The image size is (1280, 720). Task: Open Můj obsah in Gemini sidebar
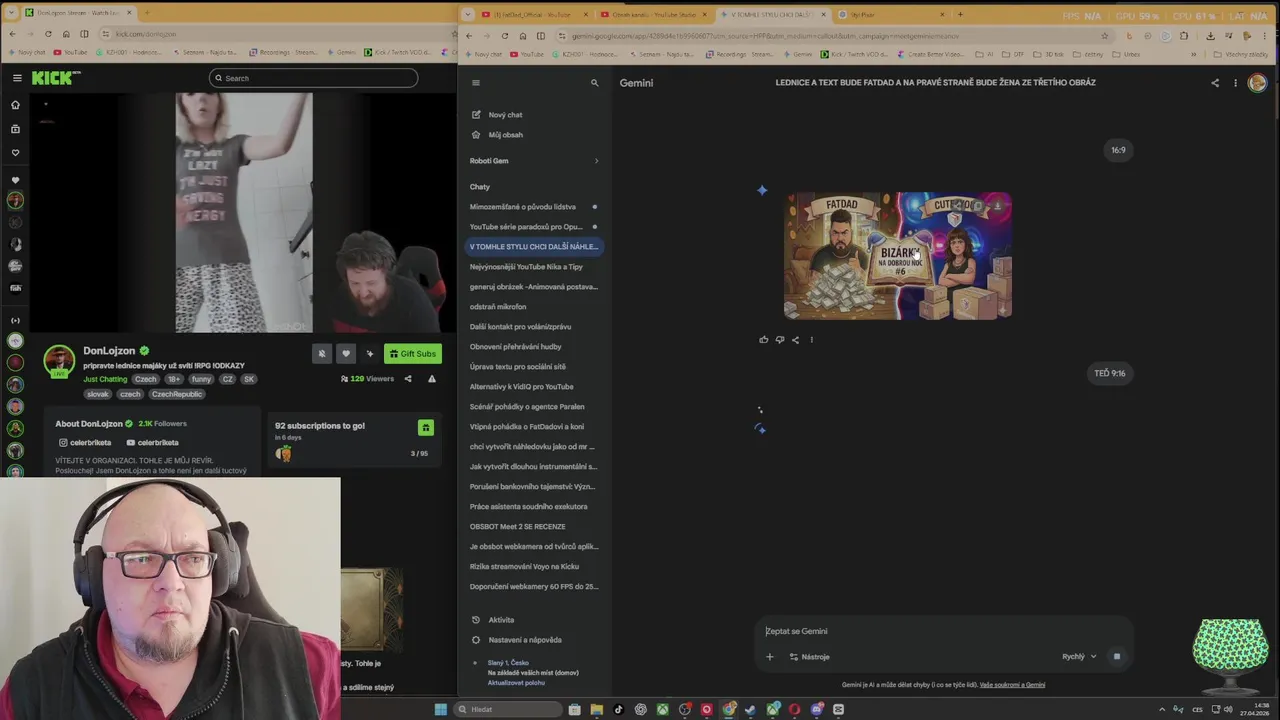(x=497, y=134)
